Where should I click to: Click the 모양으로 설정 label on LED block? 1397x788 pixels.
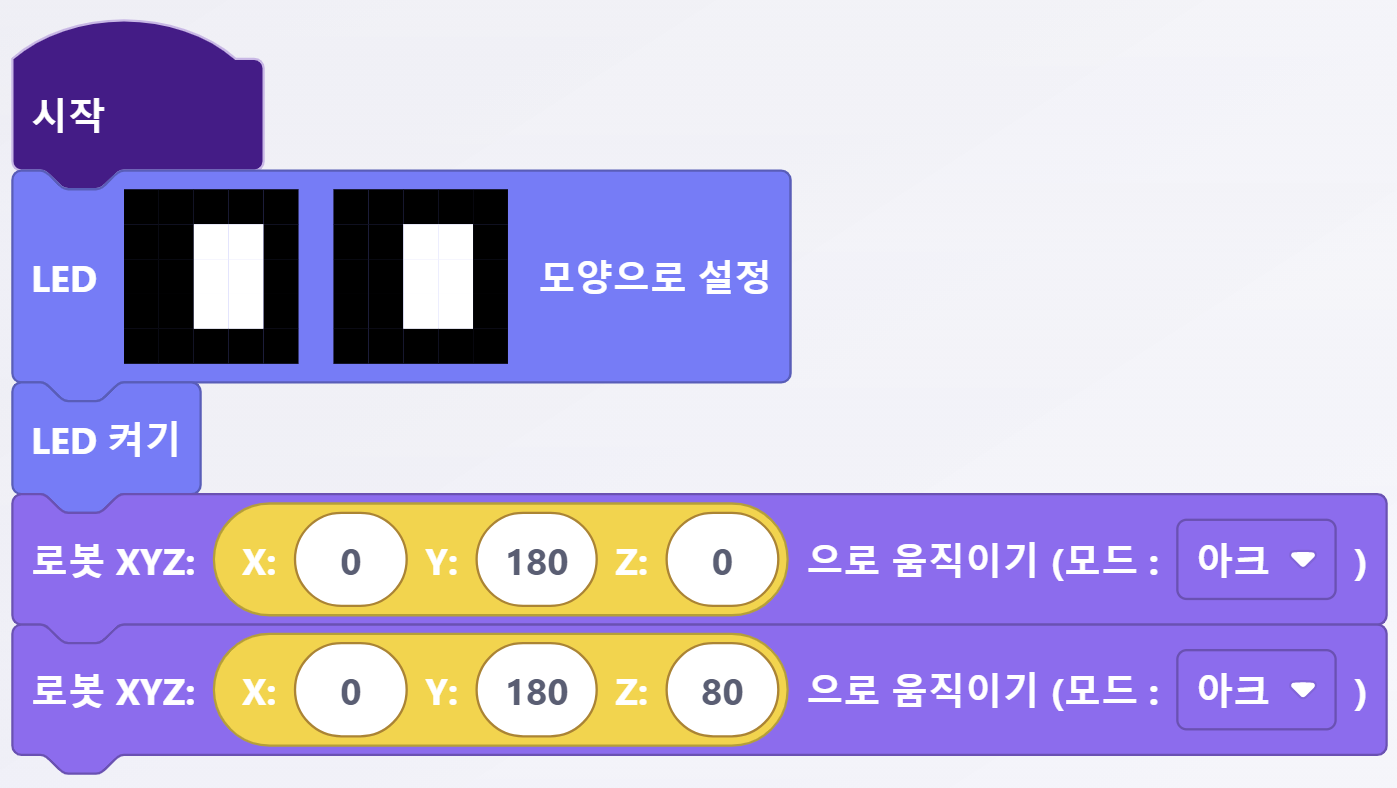click(654, 277)
